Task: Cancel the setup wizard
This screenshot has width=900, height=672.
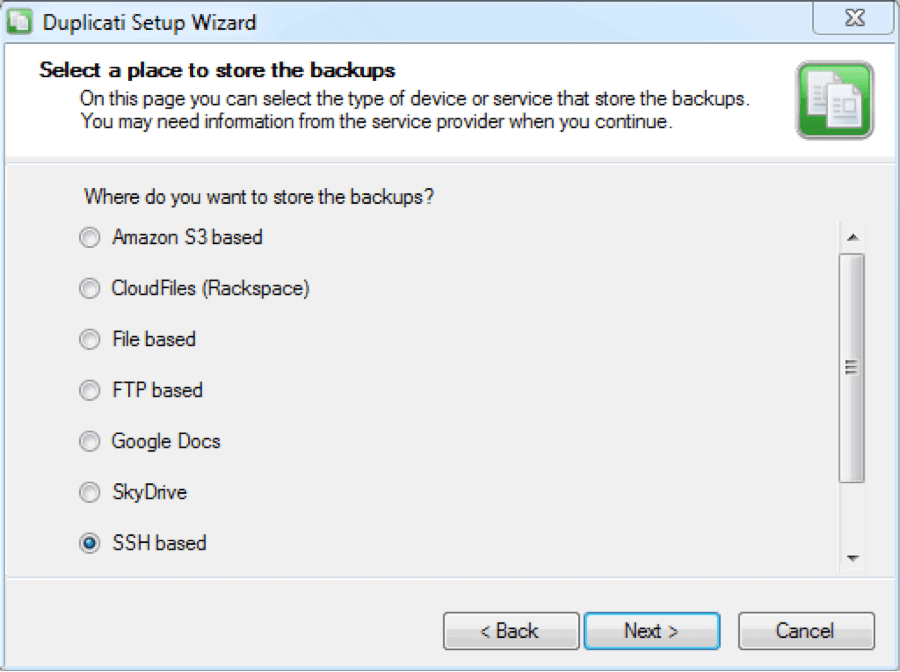Action: pos(806,631)
